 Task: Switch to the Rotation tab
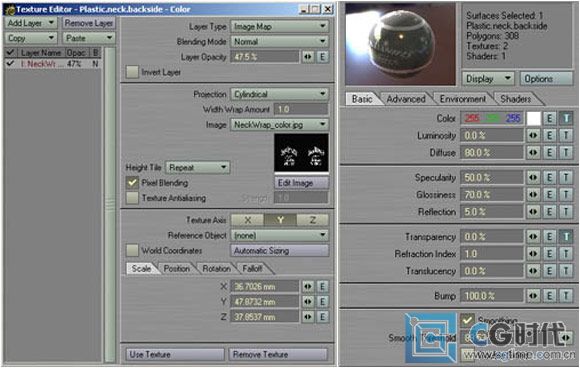(216, 269)
